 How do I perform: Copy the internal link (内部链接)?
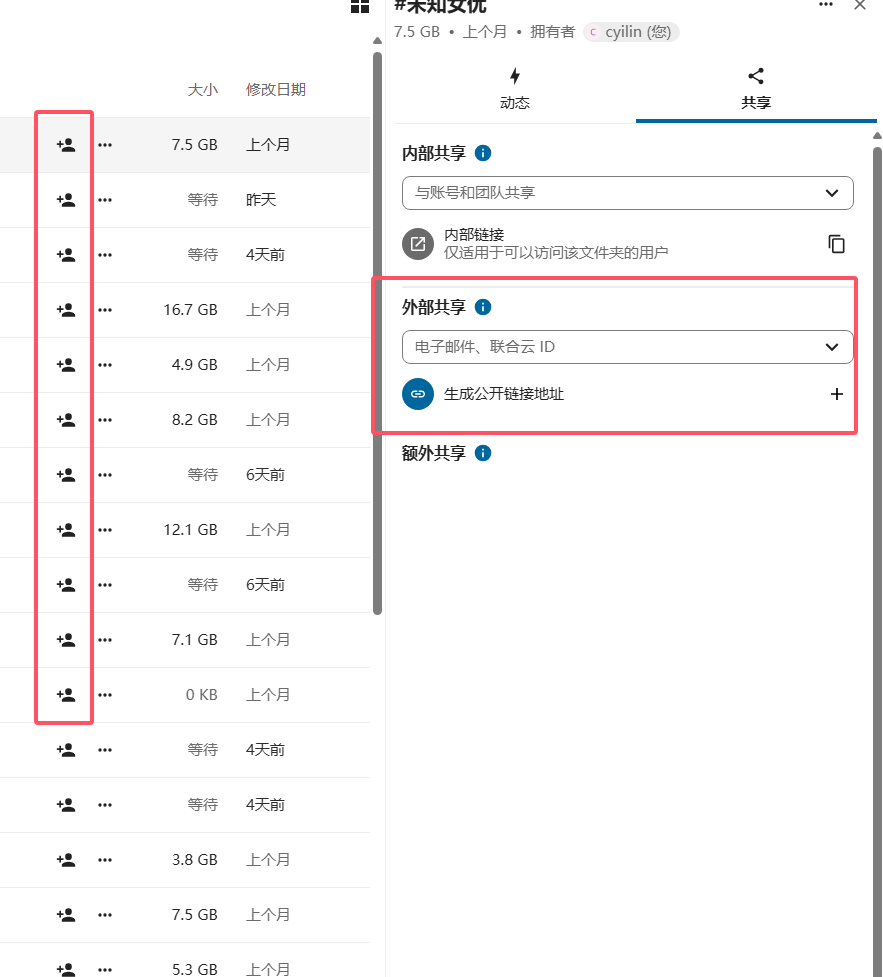tap(837, 244)
